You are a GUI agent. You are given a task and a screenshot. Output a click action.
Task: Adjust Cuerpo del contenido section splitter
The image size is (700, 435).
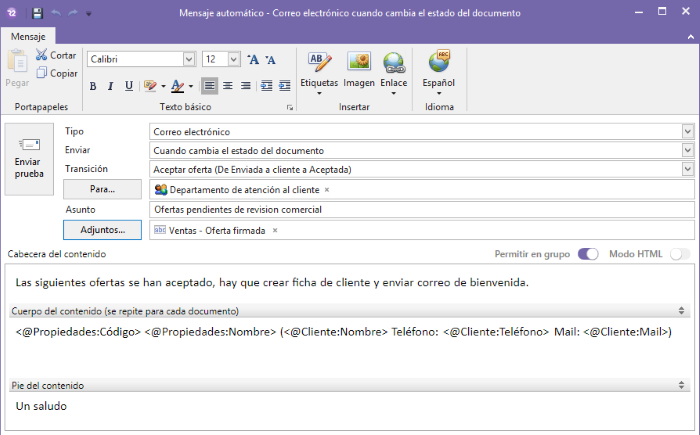(681, 311)
